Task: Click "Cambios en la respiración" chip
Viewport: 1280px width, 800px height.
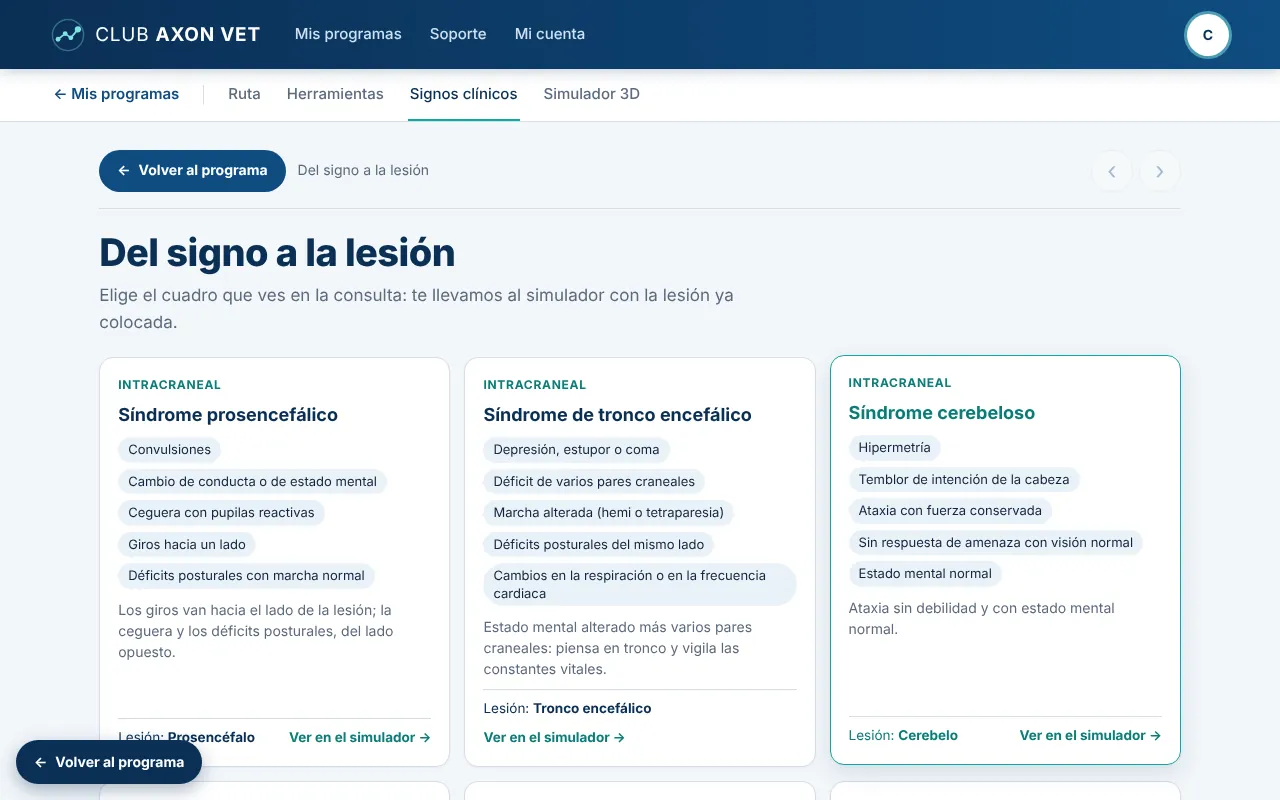Action: point(640,585)
